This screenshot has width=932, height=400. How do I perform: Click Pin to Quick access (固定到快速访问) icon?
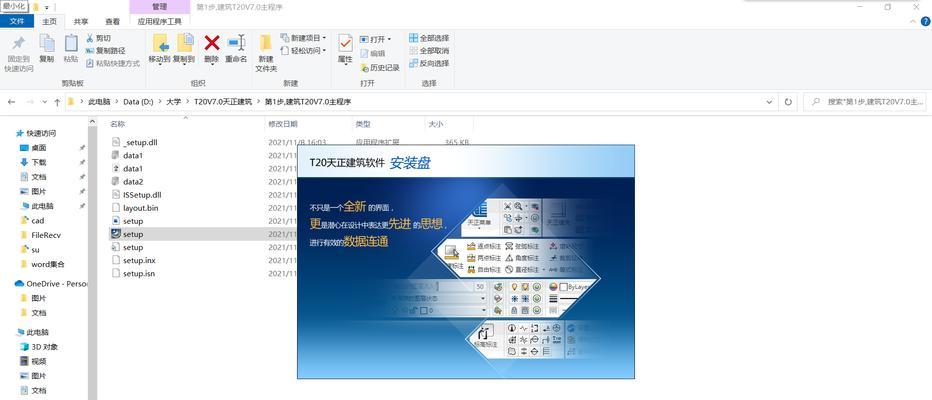[x=18, y=43]
